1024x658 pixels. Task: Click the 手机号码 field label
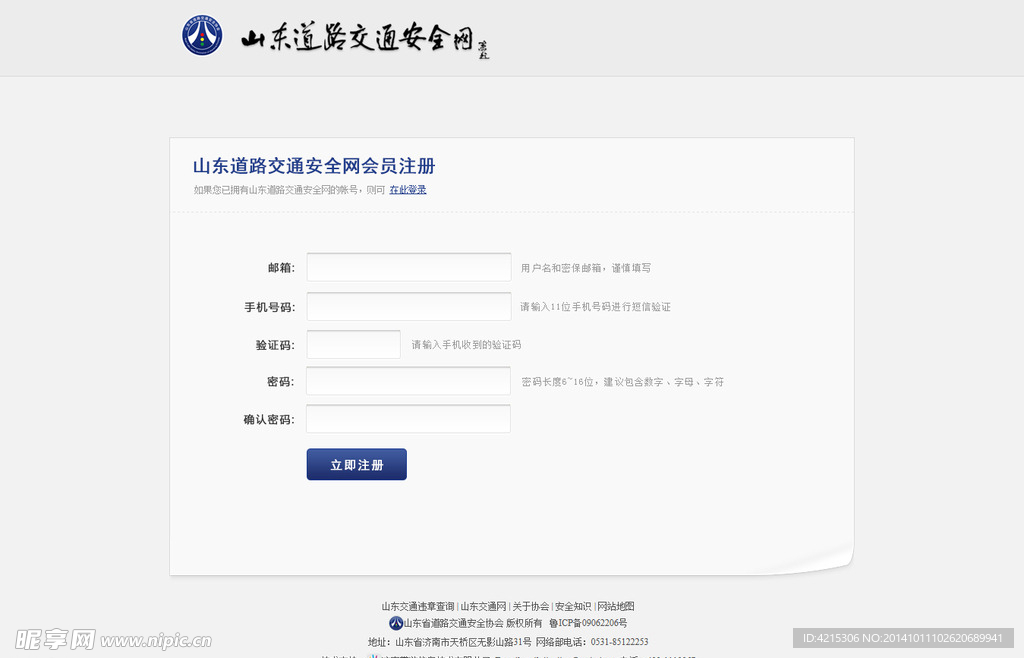click(x=270, y=307)
